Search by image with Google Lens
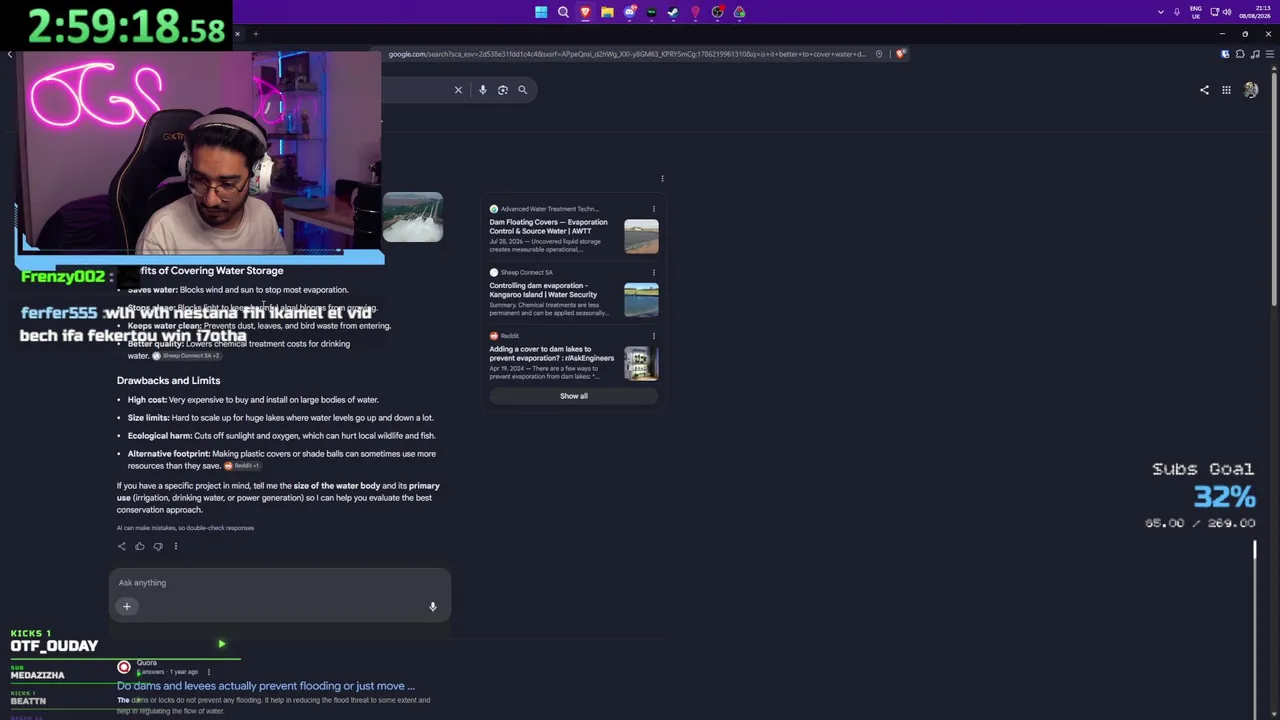 pos(503,90)
